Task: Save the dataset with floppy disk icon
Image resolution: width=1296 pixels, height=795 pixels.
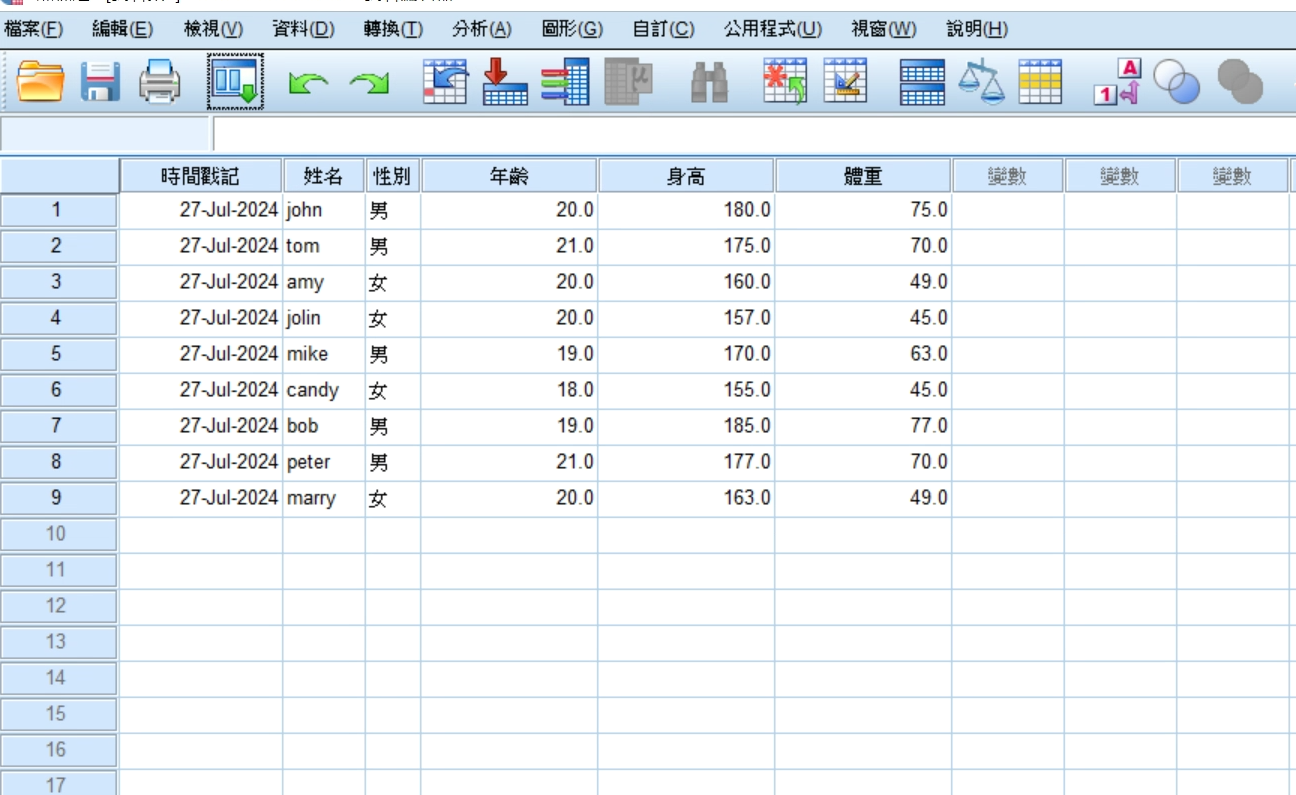Action: tap(101, 81)
